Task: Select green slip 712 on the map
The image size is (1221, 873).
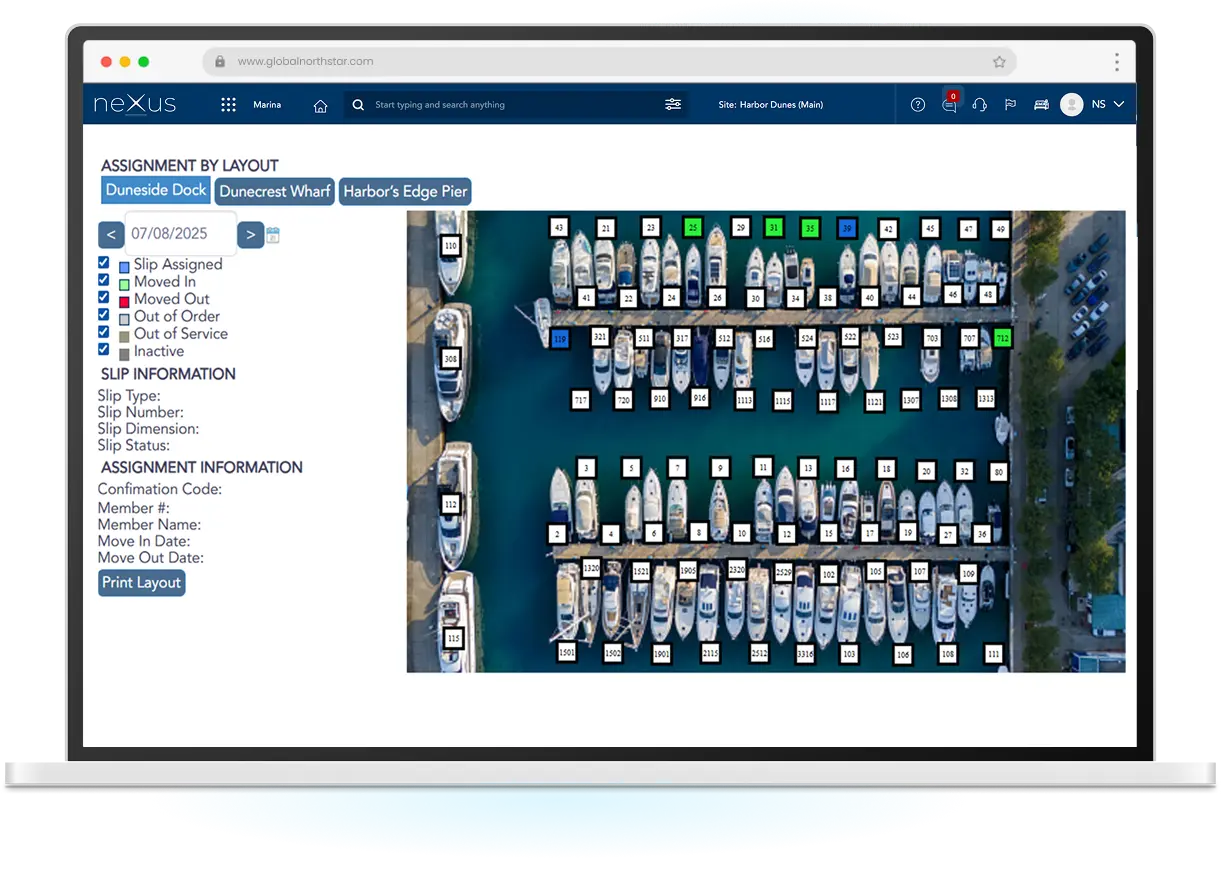Action: [x=1002, y=338]
